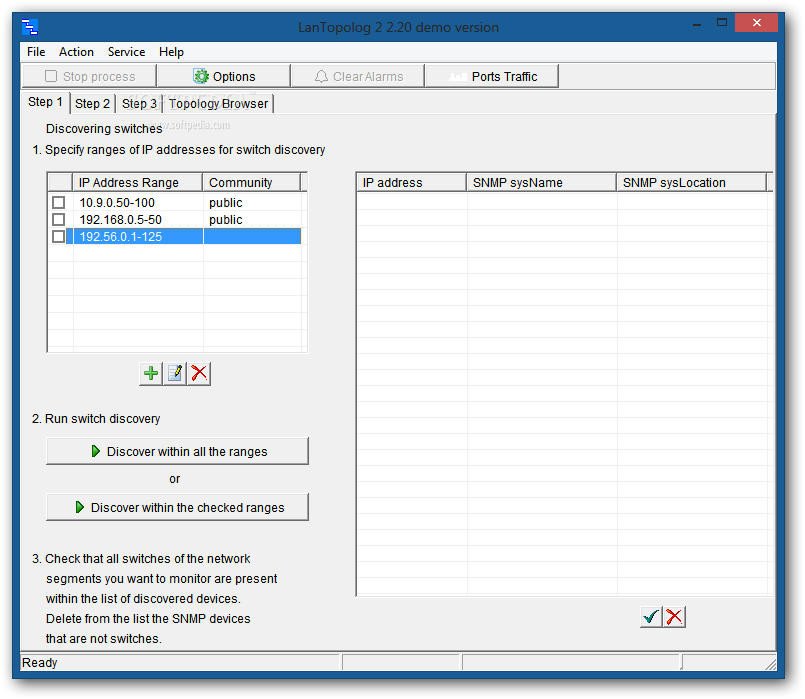Viewport: 805px width, 699px height.
Task: Open Options with the gear button
Action: (x=224, y=76)
